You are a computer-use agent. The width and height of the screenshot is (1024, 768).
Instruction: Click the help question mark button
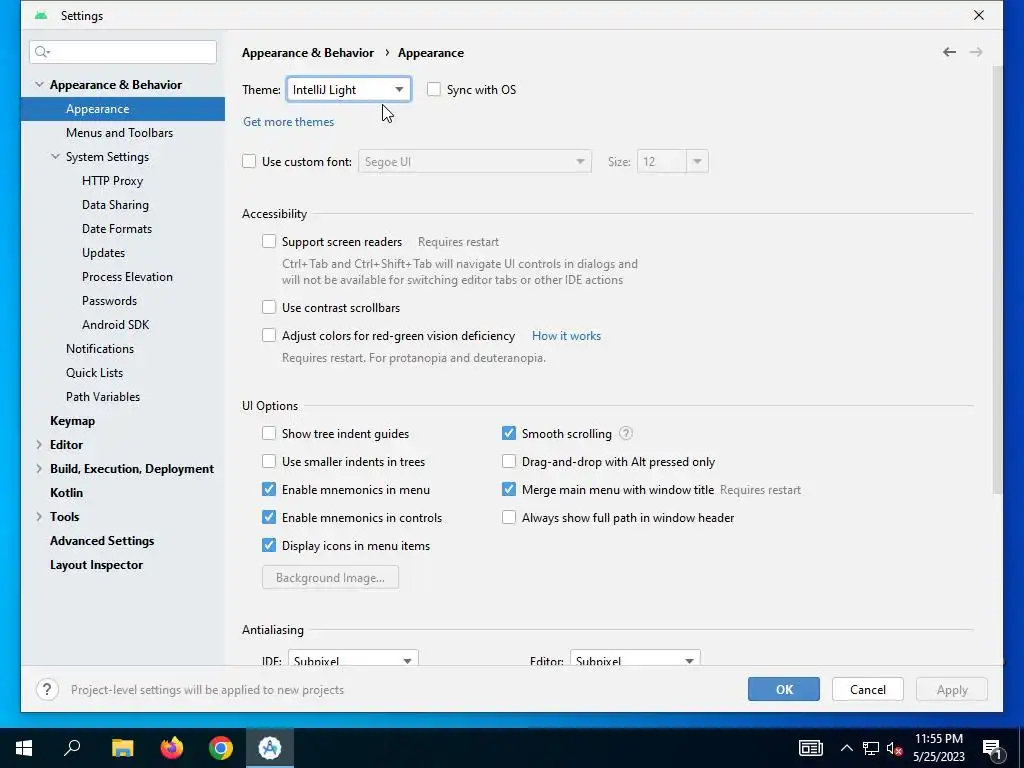tap(47, 690)
